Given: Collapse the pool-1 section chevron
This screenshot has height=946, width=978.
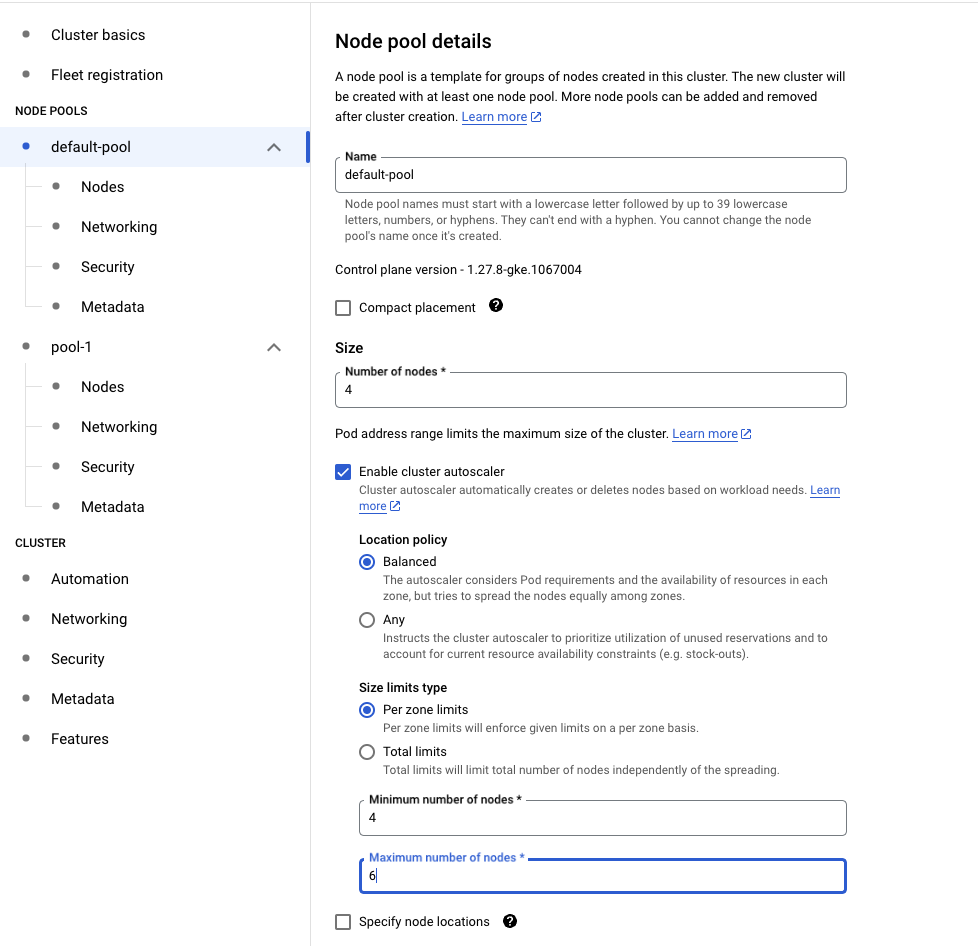Looking at the screenshot, I should [274, 347].
